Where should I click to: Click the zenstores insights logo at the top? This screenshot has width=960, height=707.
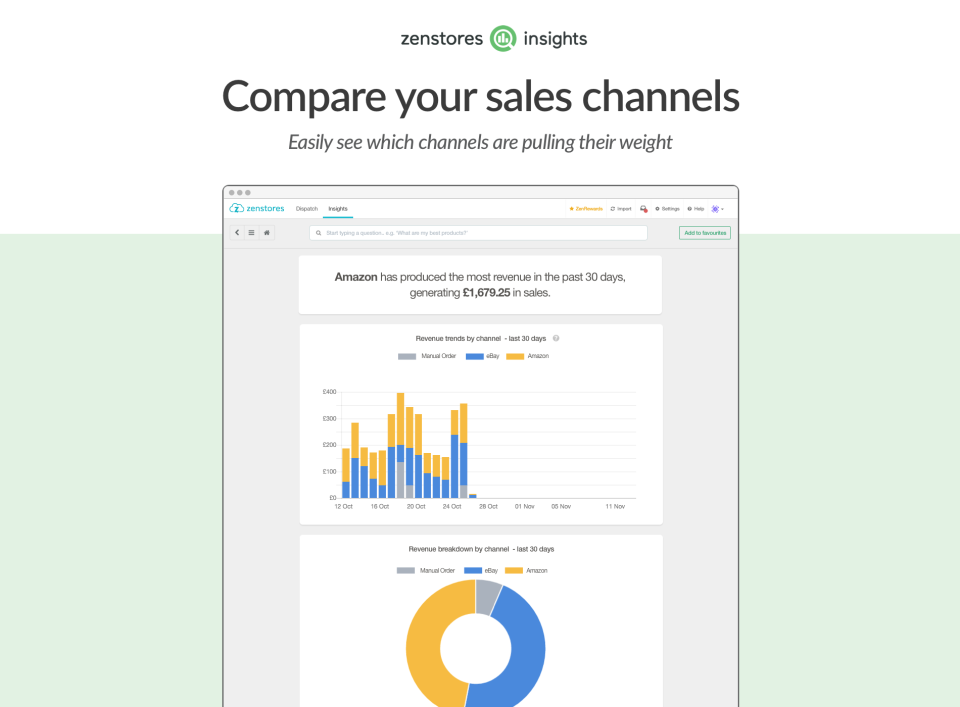point(493,39)
